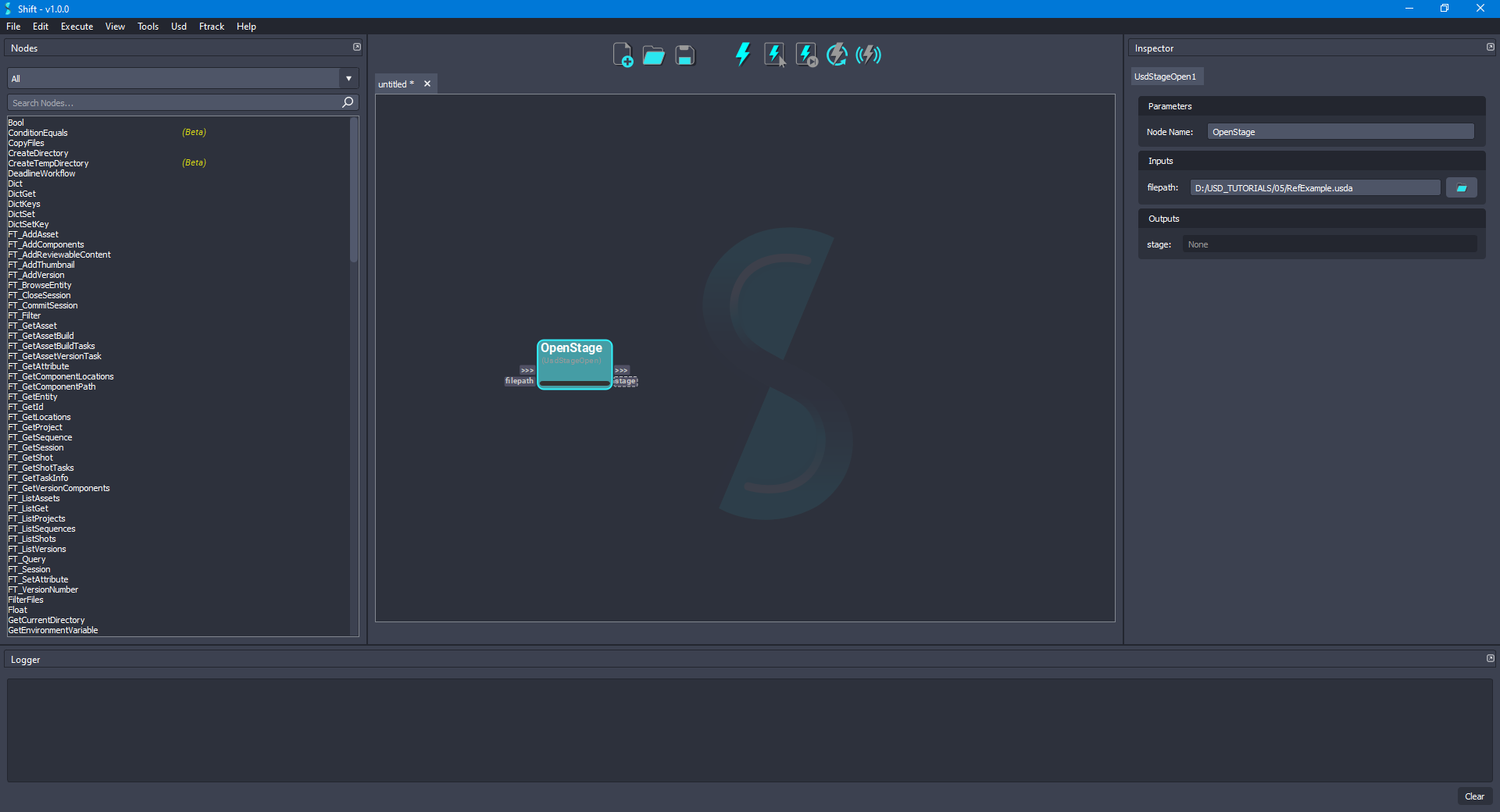Open the Execute menu
This screenshot has height=812, width=1500.
coord(77,27)
